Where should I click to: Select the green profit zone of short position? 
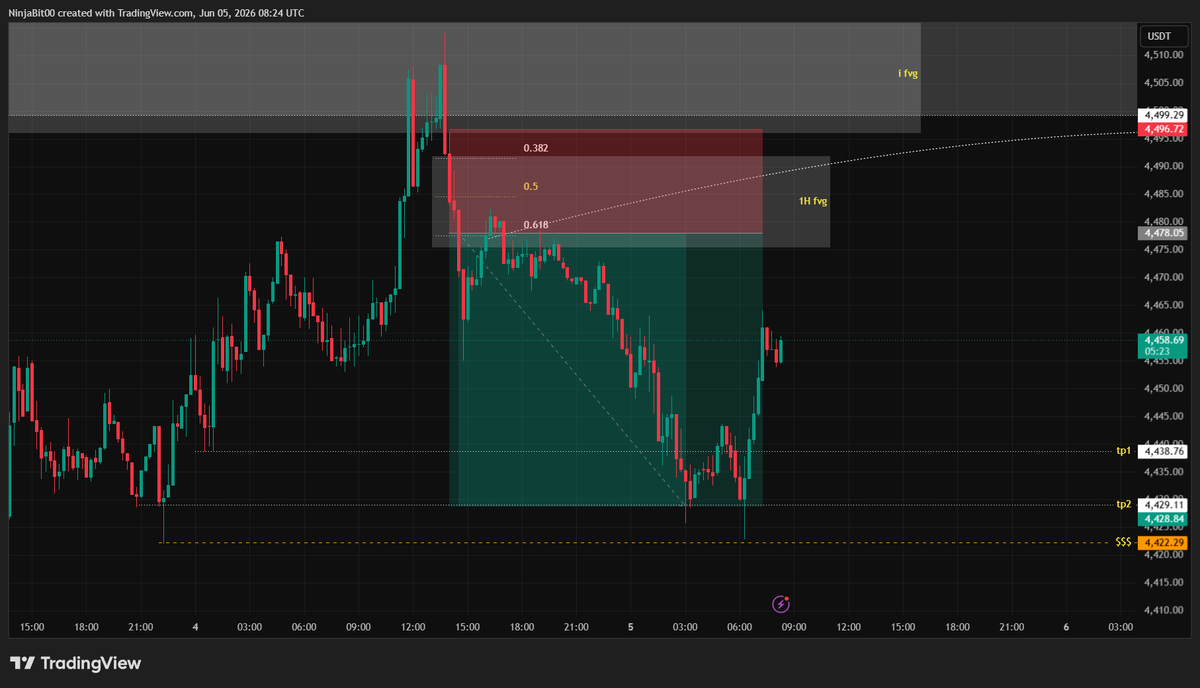606,369
